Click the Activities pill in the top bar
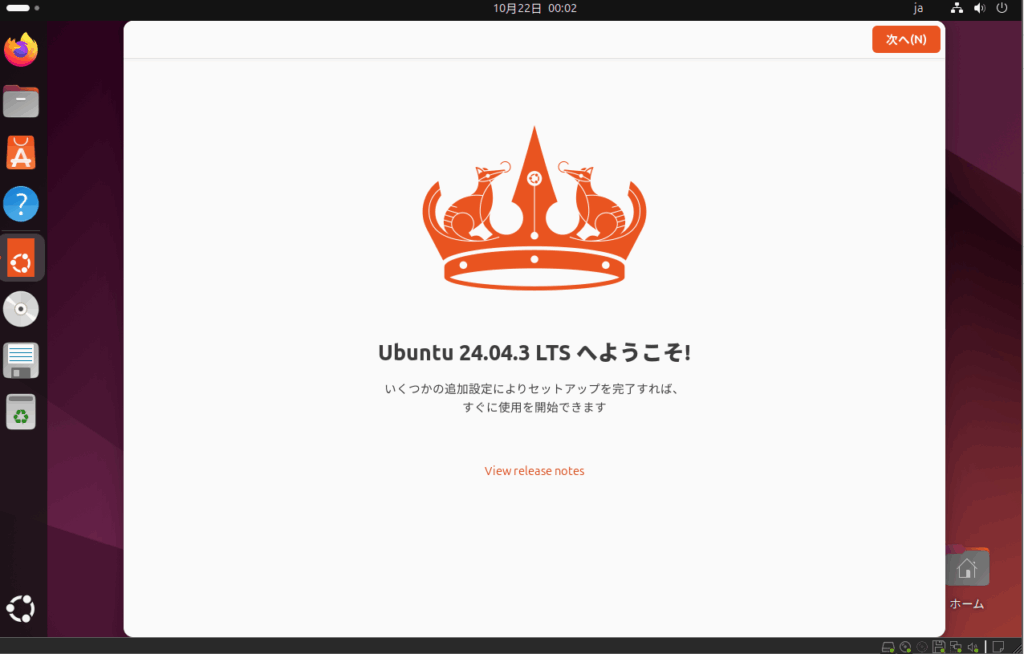1024x654 pixels. 19,8
